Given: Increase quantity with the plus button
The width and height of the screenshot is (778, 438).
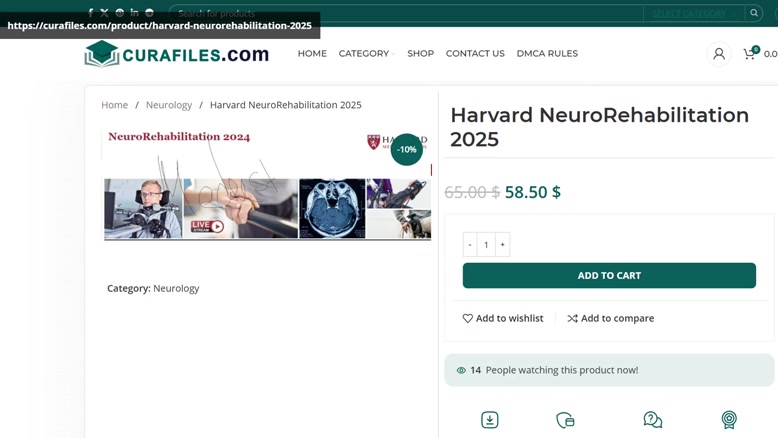Looking at the screenshot, I should (502, 245).
